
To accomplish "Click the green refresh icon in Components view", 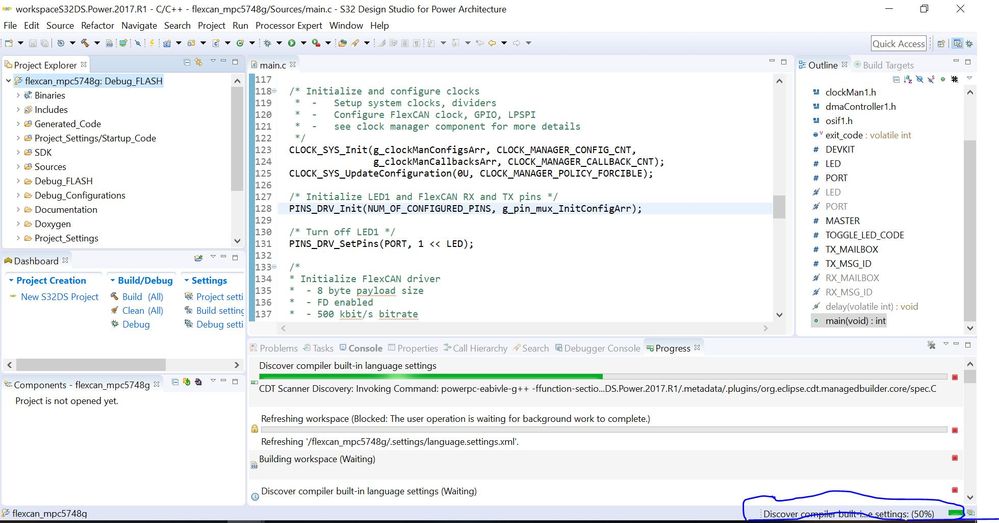I will click(187, 382).
